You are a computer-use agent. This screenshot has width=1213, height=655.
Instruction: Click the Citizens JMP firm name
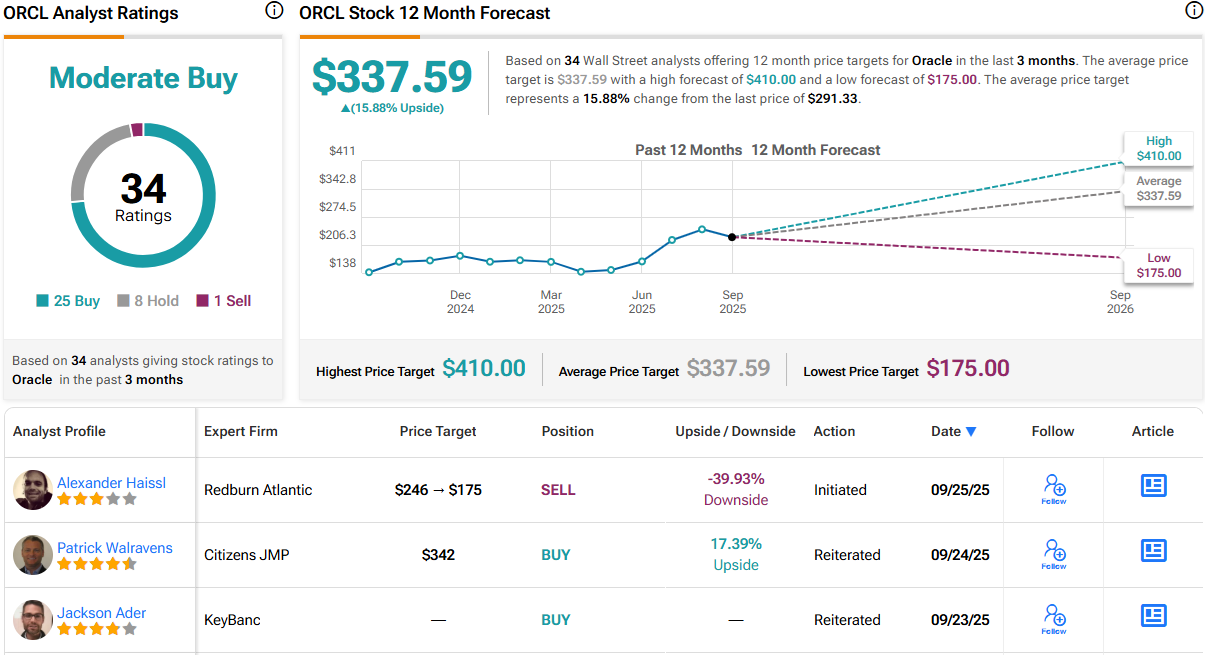click(247, 555)
